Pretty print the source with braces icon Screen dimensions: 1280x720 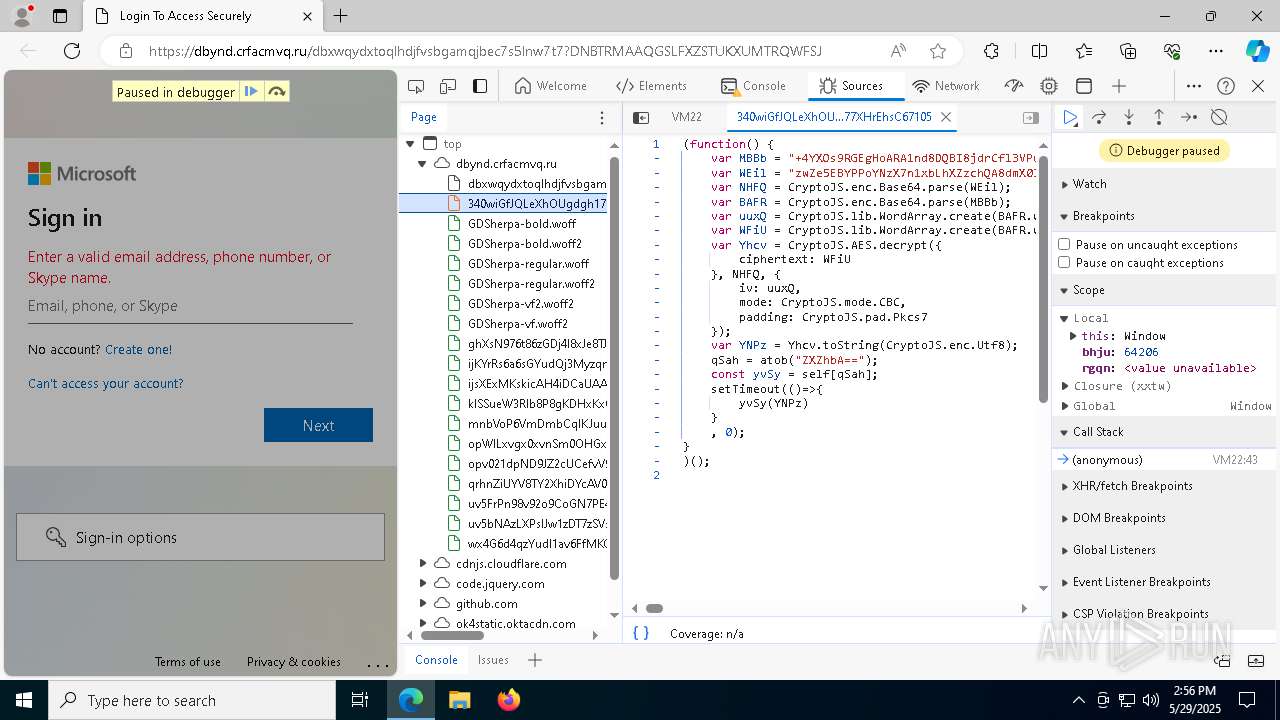[x=641, y=633]
